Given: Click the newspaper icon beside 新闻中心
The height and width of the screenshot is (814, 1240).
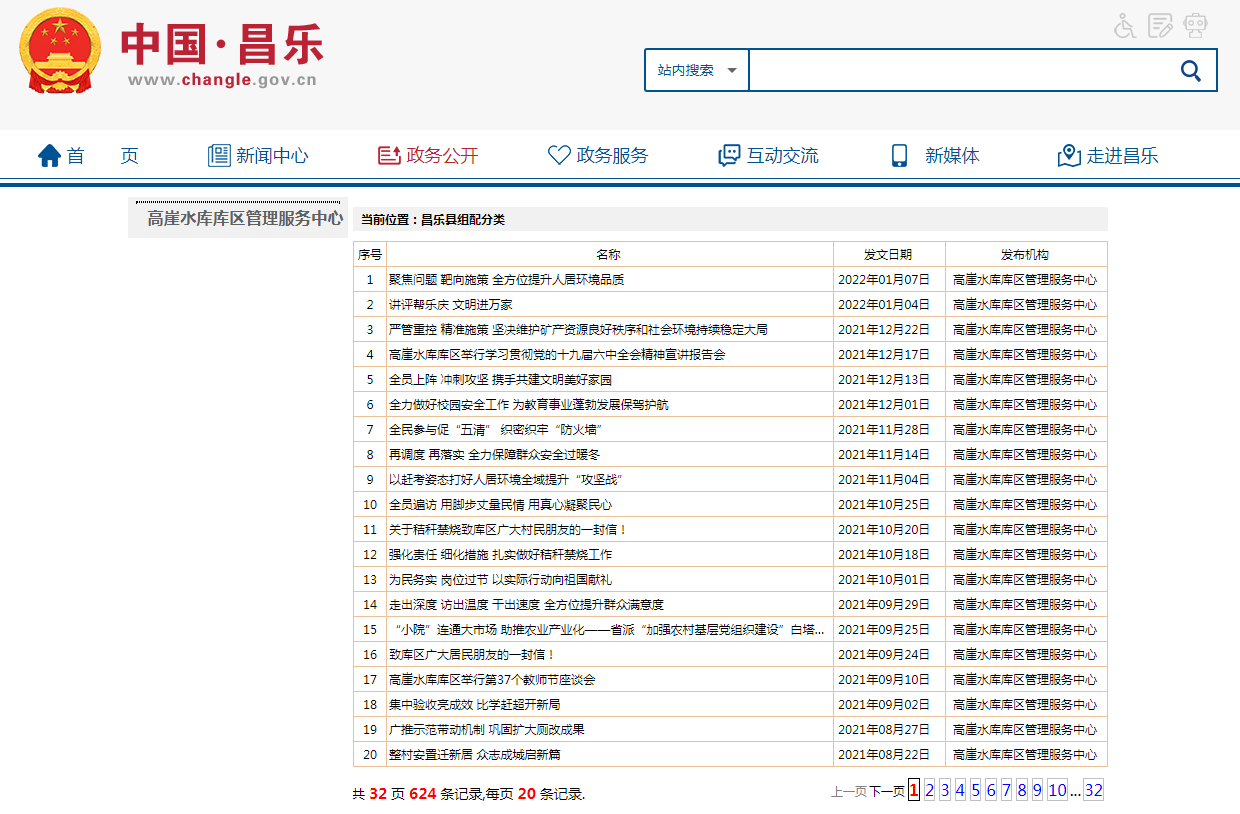Looking at the screenshot, I should 219,156.
